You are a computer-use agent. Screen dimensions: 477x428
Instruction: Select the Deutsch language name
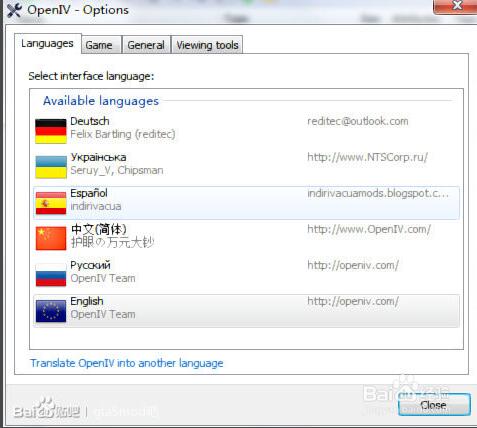90,121
